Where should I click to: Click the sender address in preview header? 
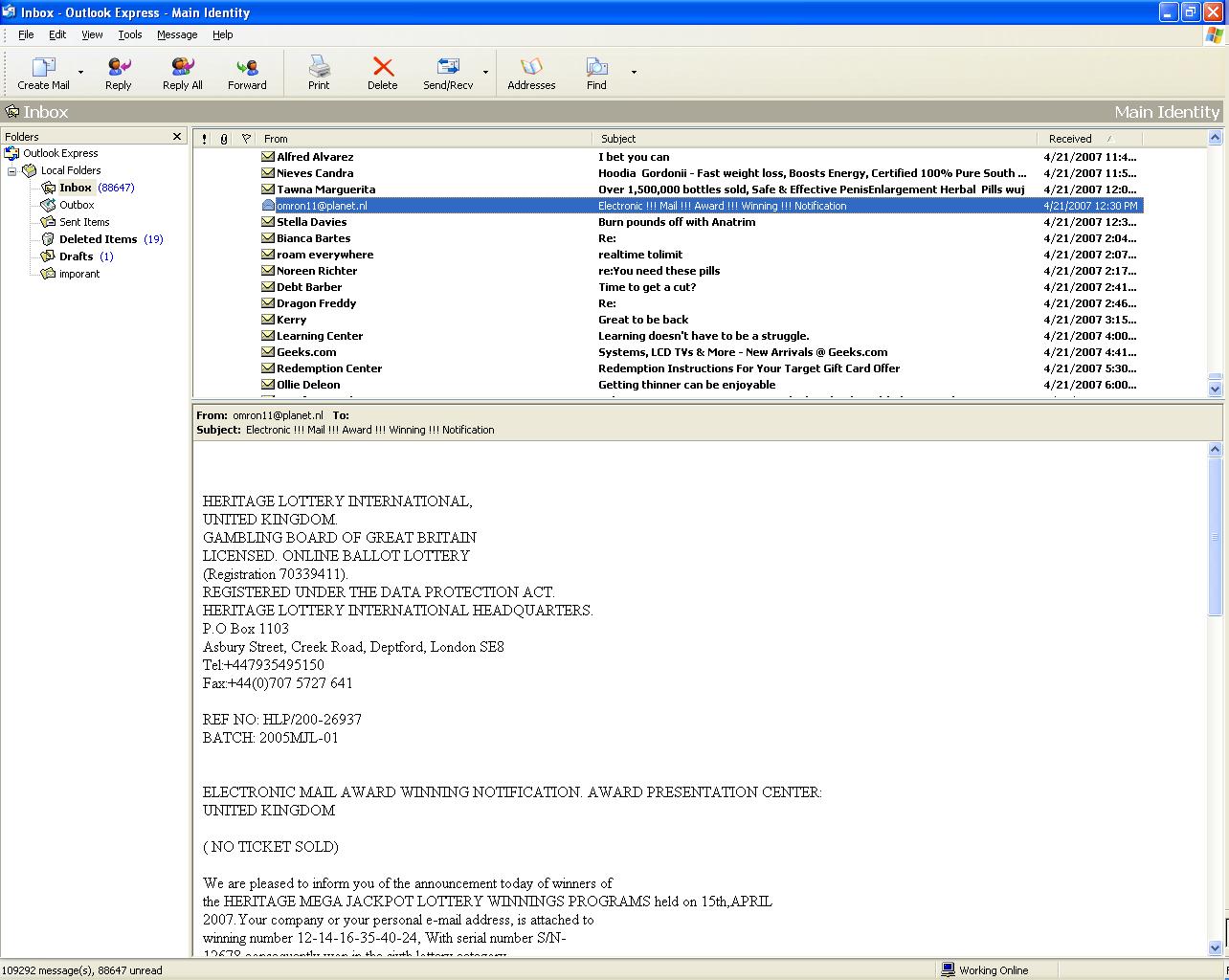pyautogui.click(x=278, y=415)
